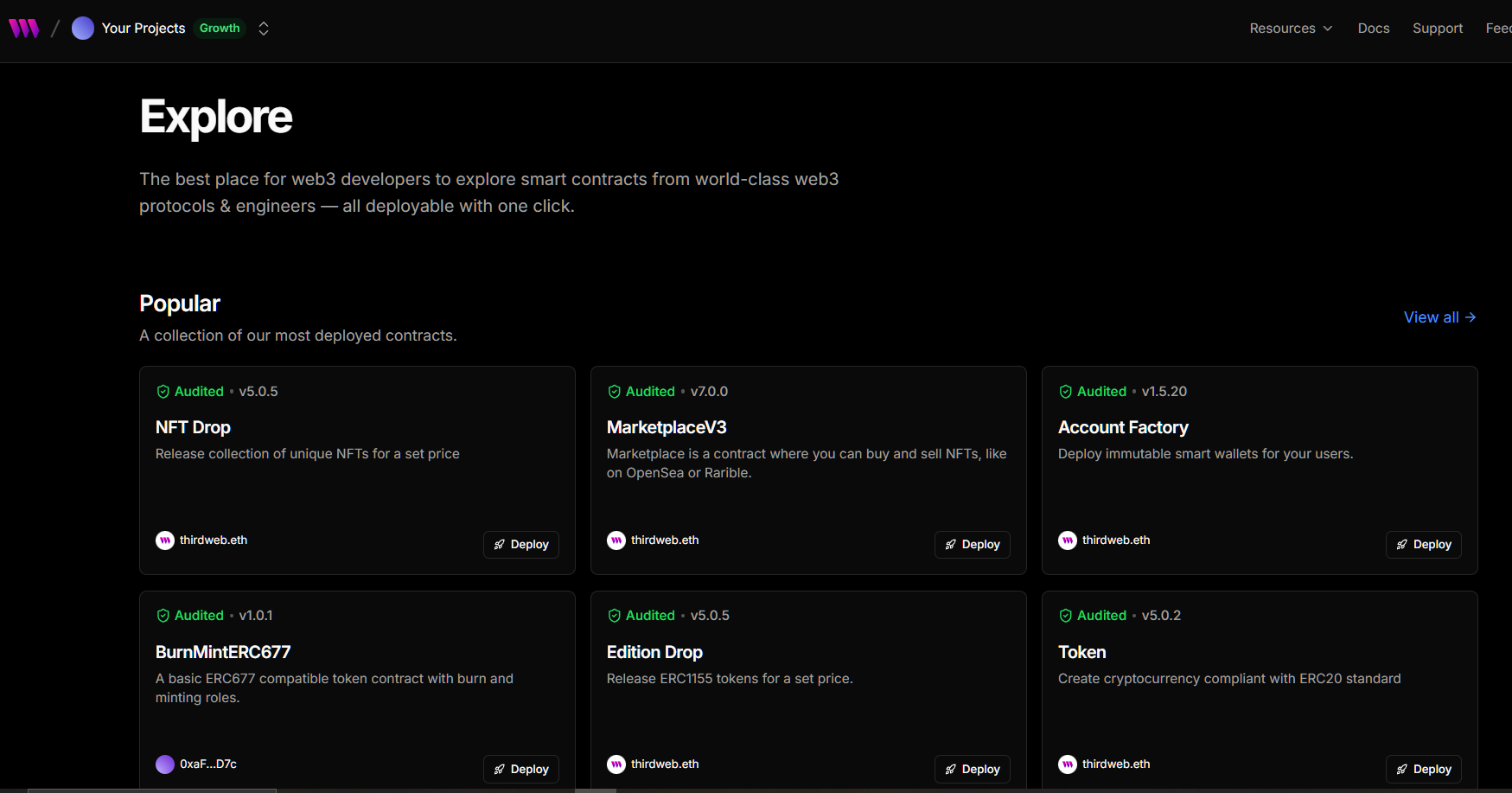1512x793 pixels.
Task: Click the thirdweb logo icon
Action: coord(24,29)
